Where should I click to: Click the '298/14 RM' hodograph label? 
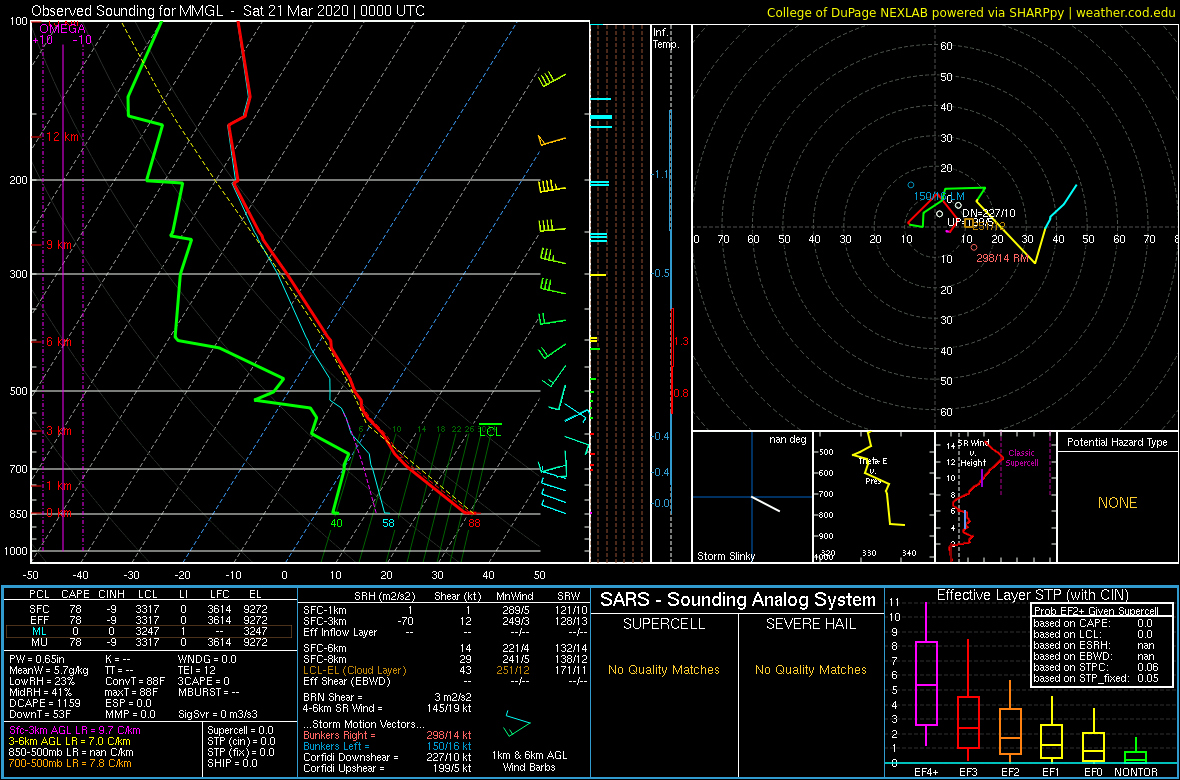[x=1000, y=257]
